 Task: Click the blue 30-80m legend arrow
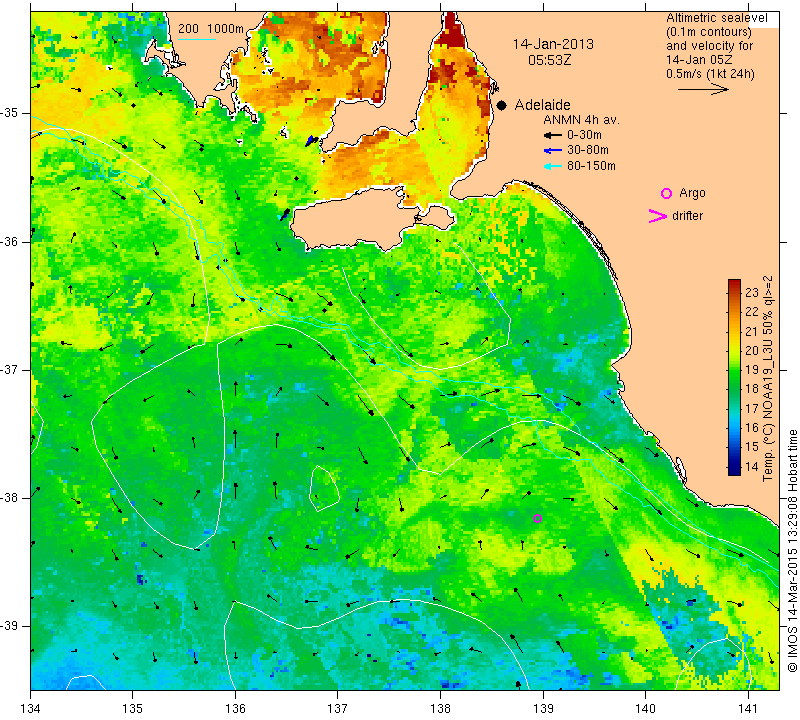(x=553, y=151)
